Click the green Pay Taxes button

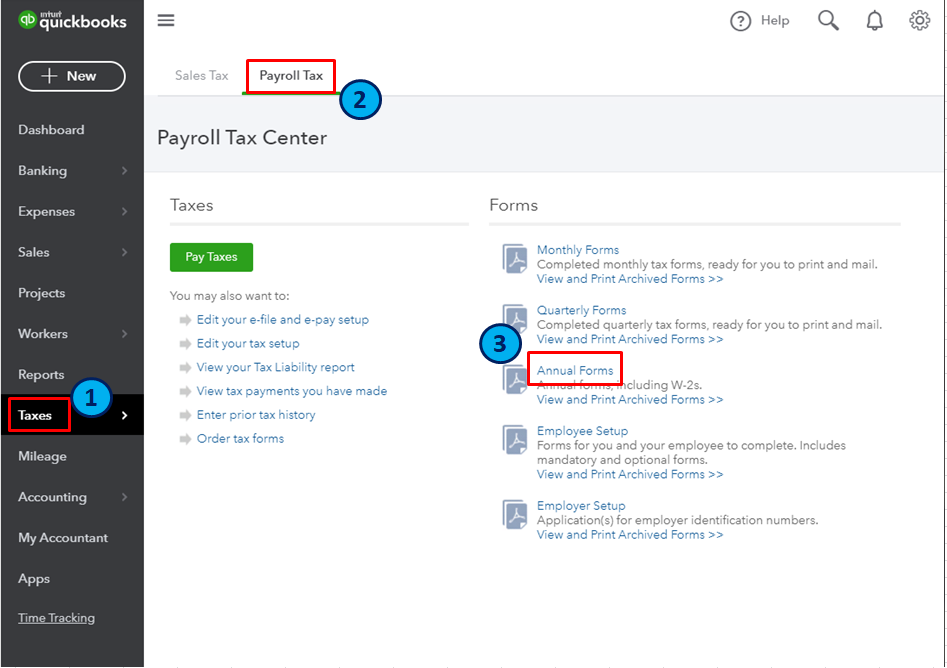[x=211, y=257]
